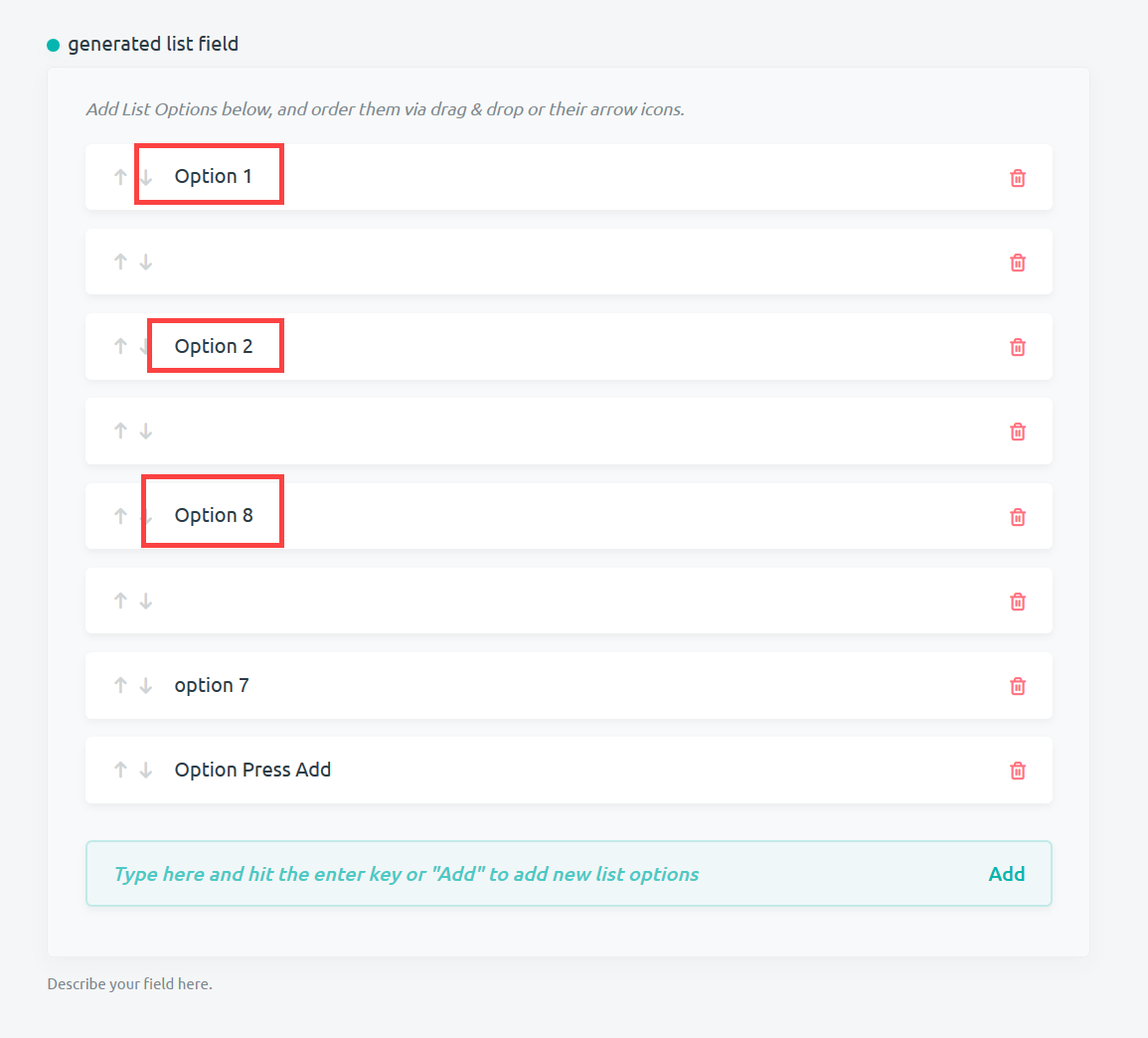Viewport: 1148px width, 1038px height.
Task: Click the up arrow beside Option 8
Action: pyautogui.click(x=119, y=515)
